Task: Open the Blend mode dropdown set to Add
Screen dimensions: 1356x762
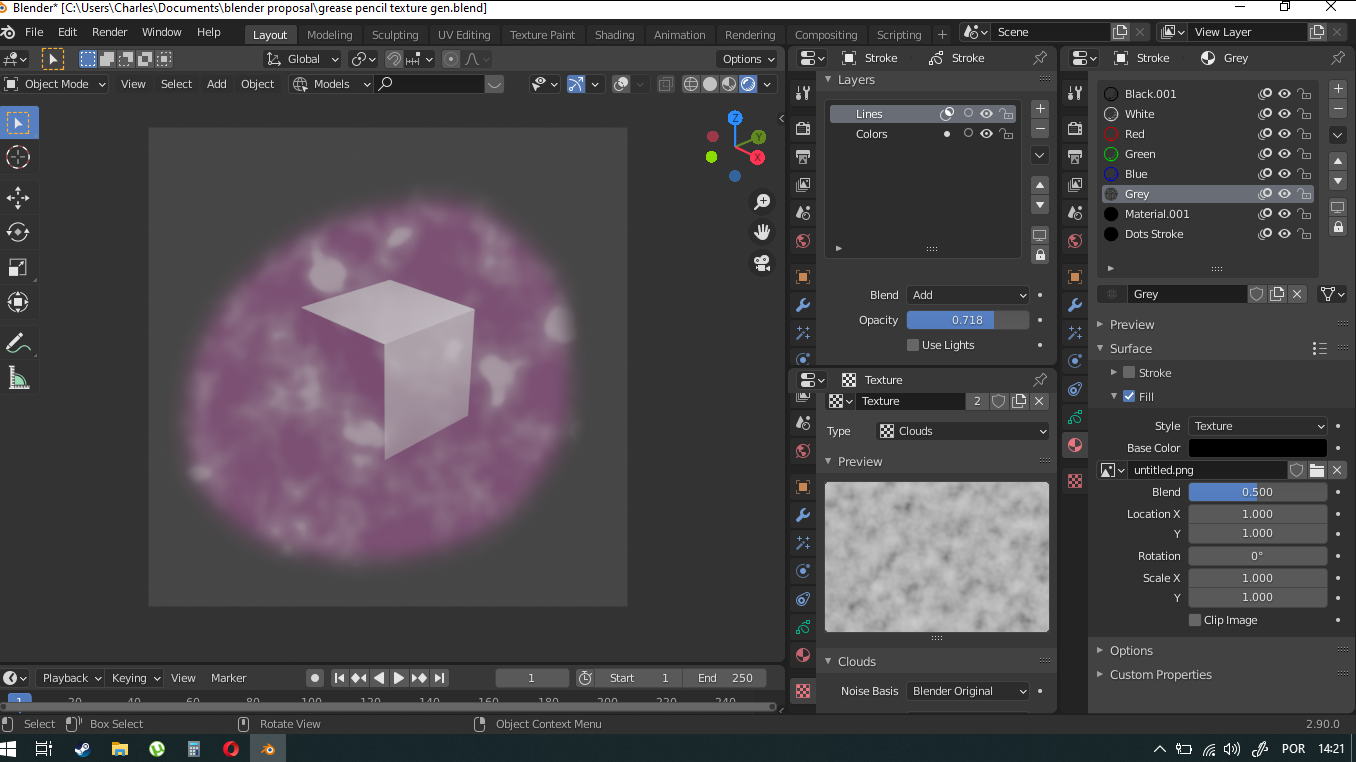Action: coord(968,295)
